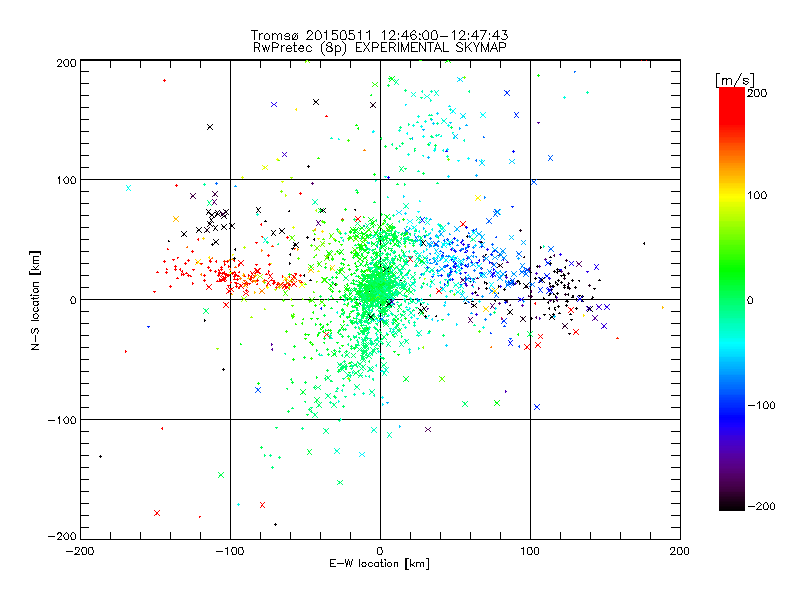Click the colorbar label '-200' at bottom
800x600 pixels.
761,506
